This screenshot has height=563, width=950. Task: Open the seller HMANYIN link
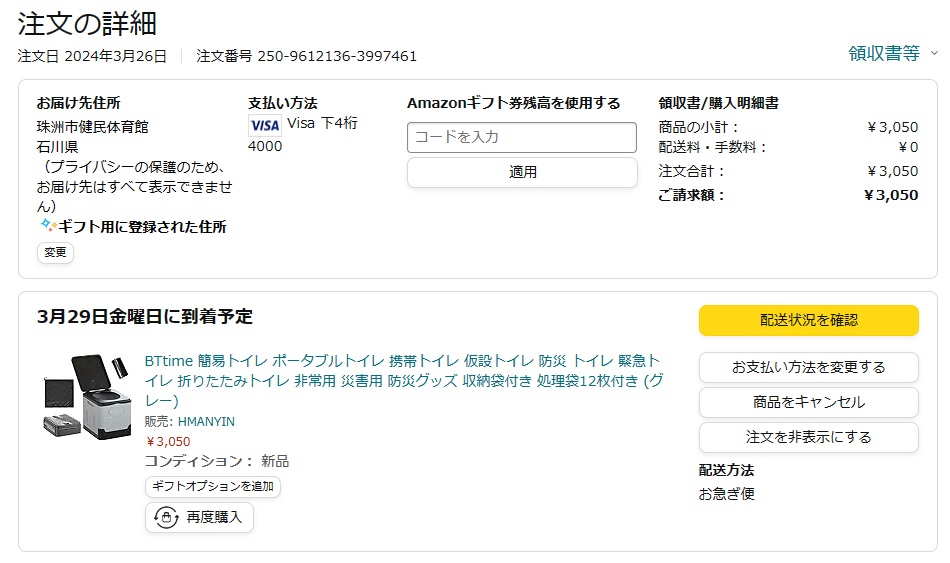click(x=206, y=422)
